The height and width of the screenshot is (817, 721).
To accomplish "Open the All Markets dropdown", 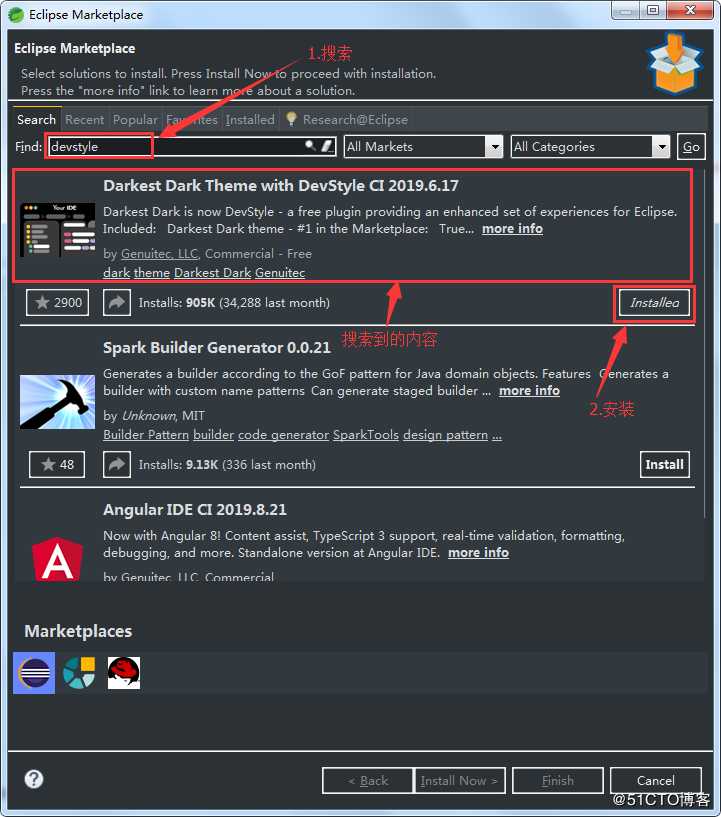I will pyautogui.click(x=424, y=146).
